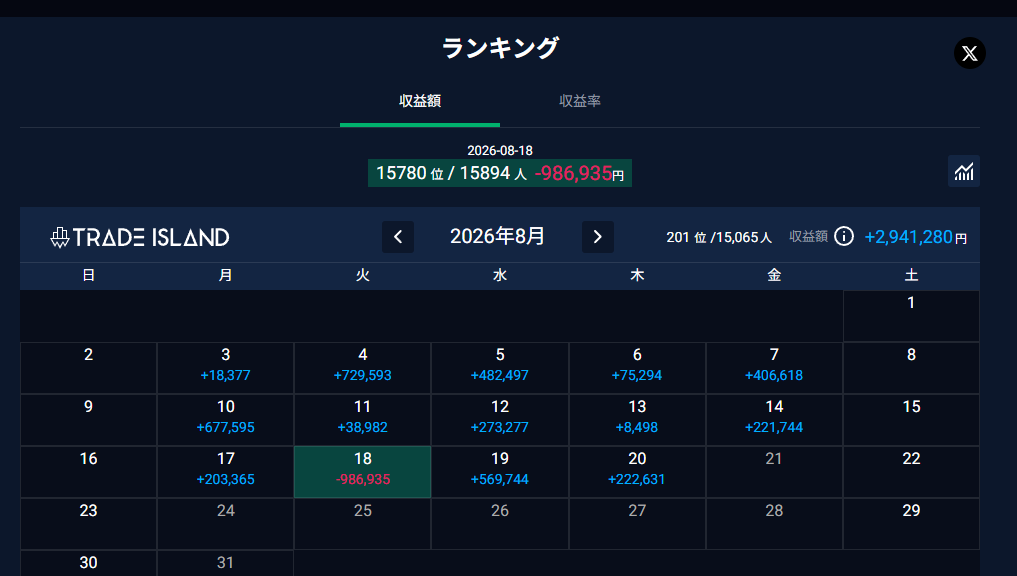This screenshot has height=576, width=1017.
Task: Select August 5 showing +482,497
Action: coord(500,368)
